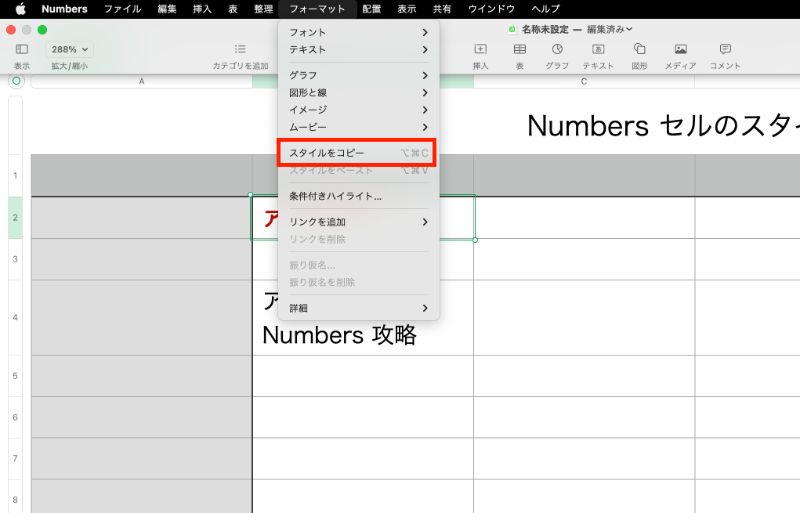800x513 pixels.
Task: Click the table select-all circle handle
Action: click(x=16, y=81)
